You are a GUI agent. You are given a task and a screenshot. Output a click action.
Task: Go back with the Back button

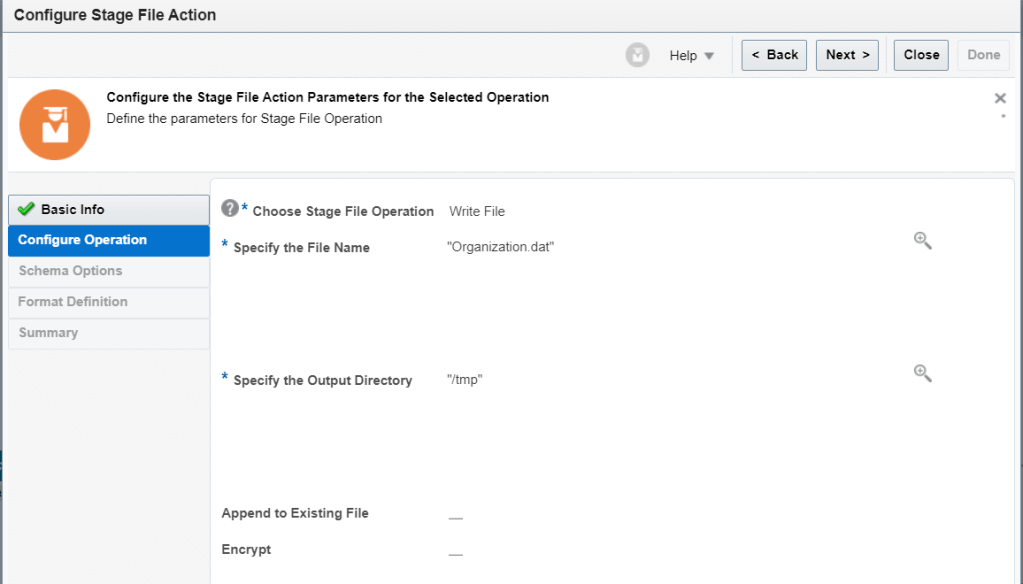point(774,55)
